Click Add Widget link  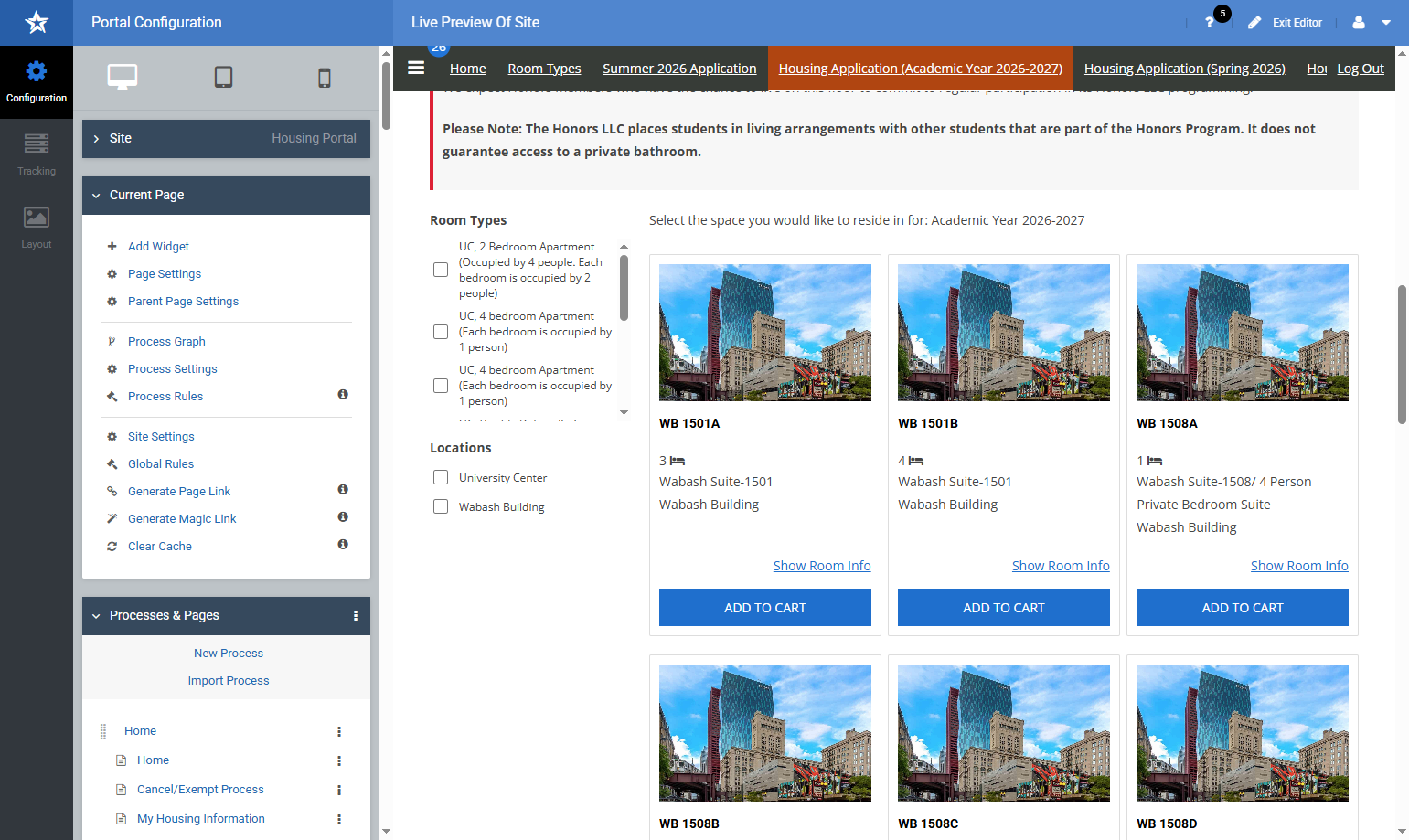click(158, 247)
